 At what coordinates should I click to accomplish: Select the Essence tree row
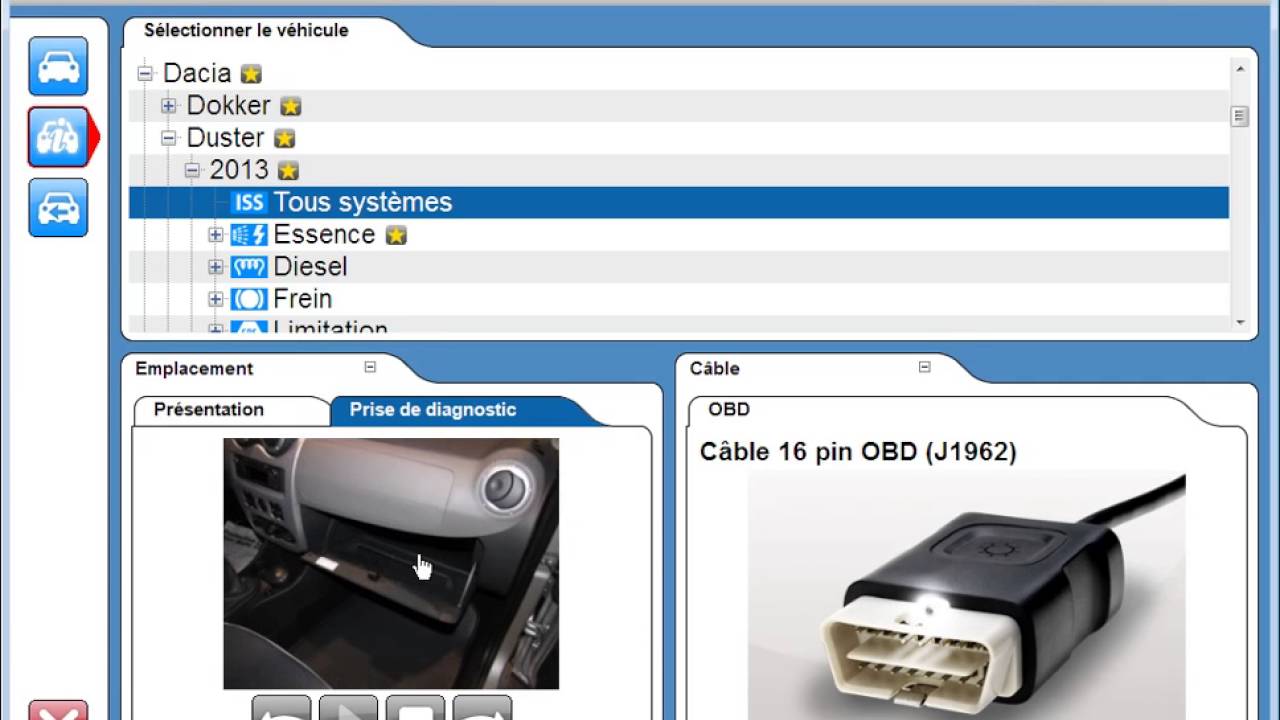[x=679, y=235]
